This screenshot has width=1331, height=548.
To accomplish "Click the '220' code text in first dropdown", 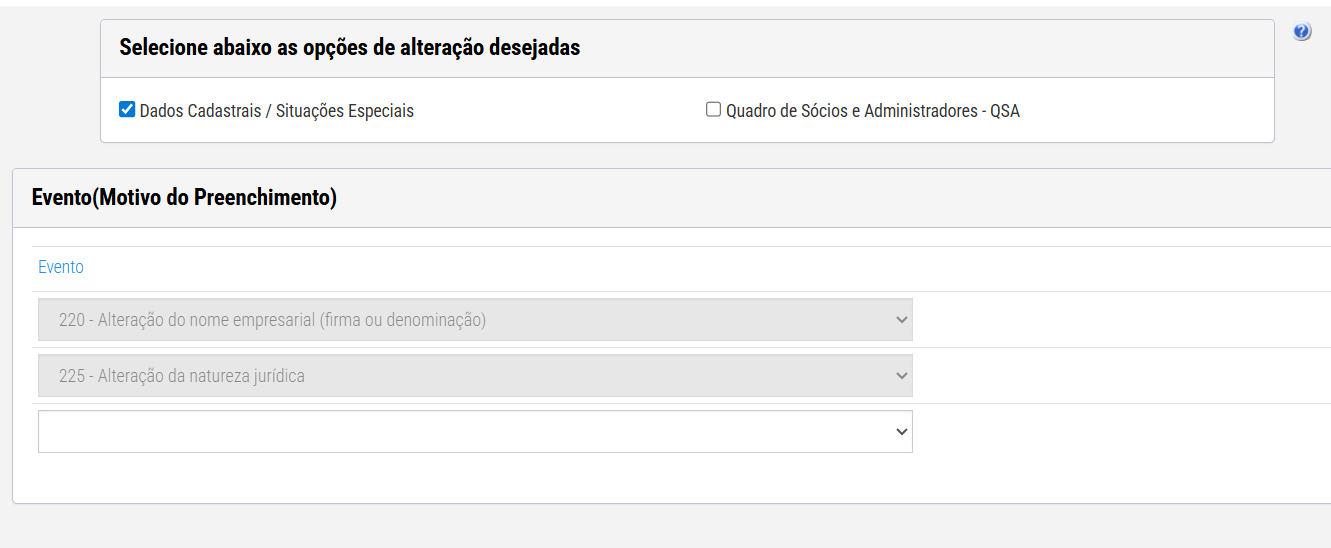I will pyautogui.click(x=72, y=320).
